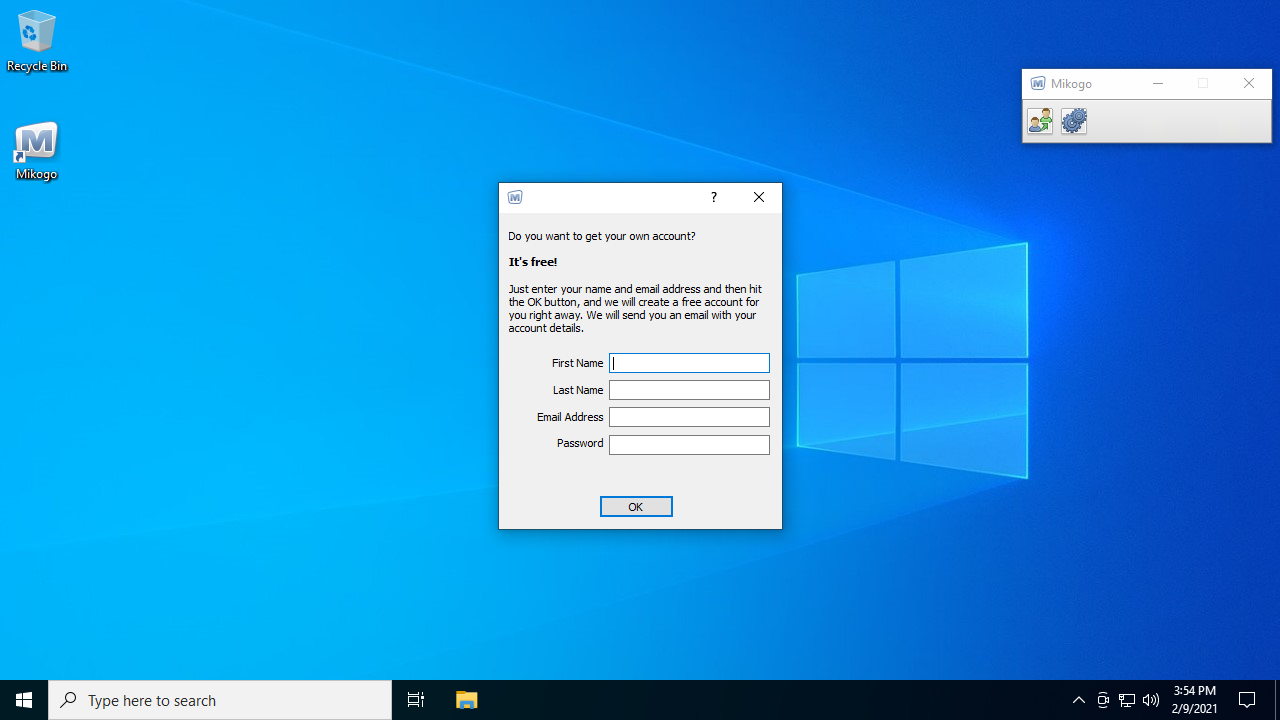Open the Action Center notification icon
The image size is (1280, 720).
coord(1247,700)
